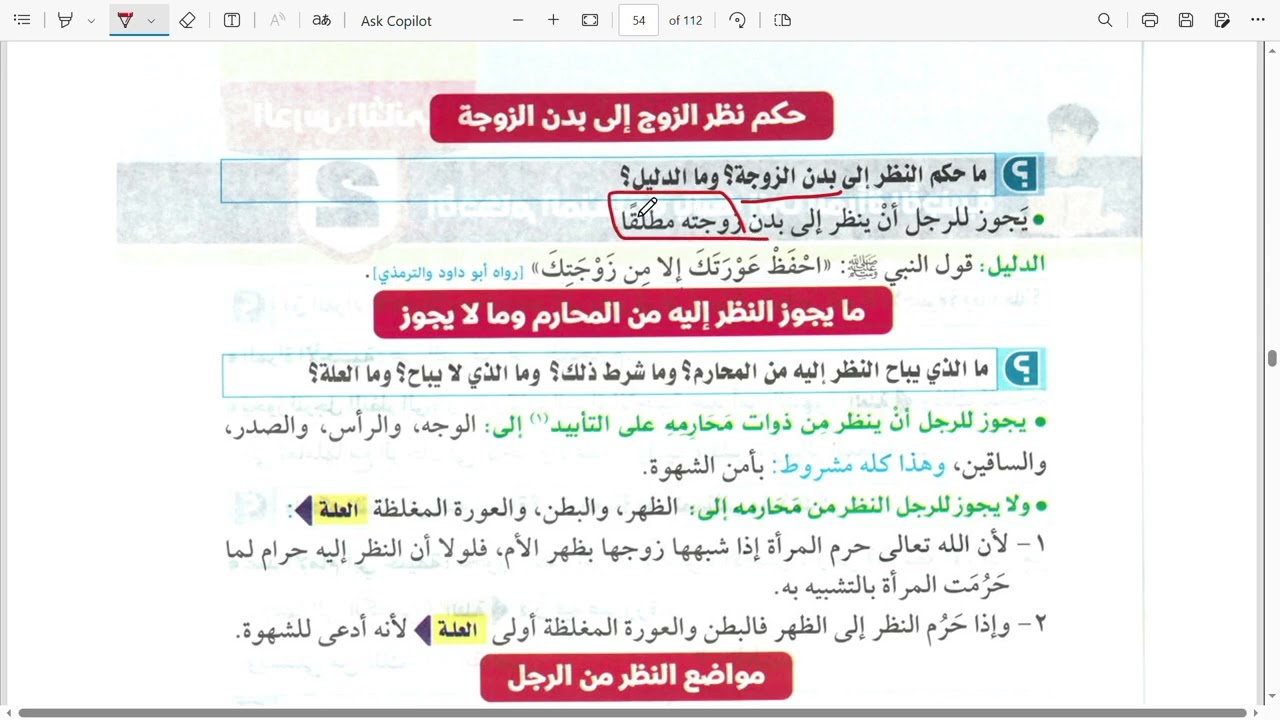The height and width of the screenshot is (720, 1280).
Task: Click Ask Copilot button
Action: click(x=396, y=20)
